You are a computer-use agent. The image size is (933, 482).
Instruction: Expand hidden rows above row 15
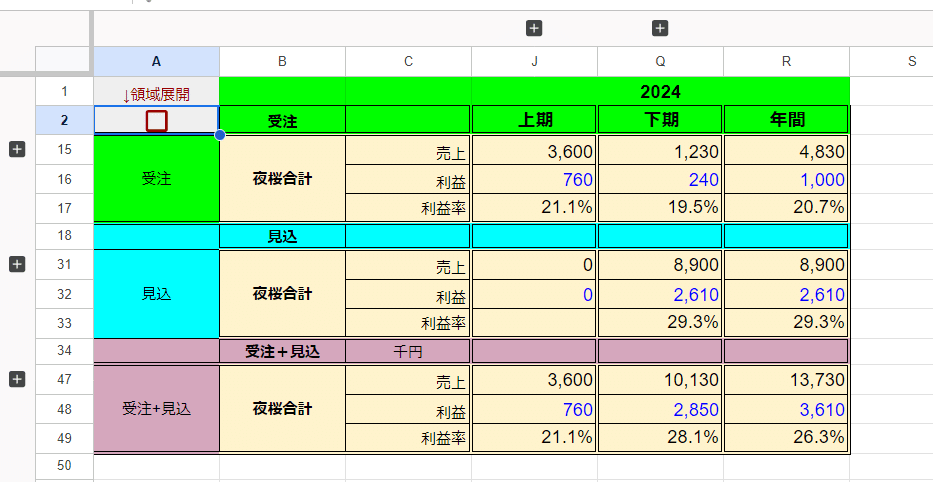click(x=17, y=149)
